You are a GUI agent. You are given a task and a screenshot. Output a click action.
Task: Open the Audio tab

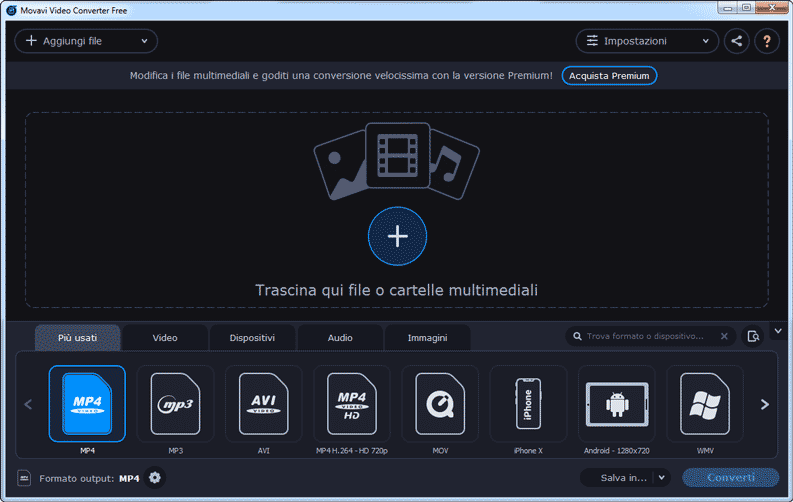point(340,338)
